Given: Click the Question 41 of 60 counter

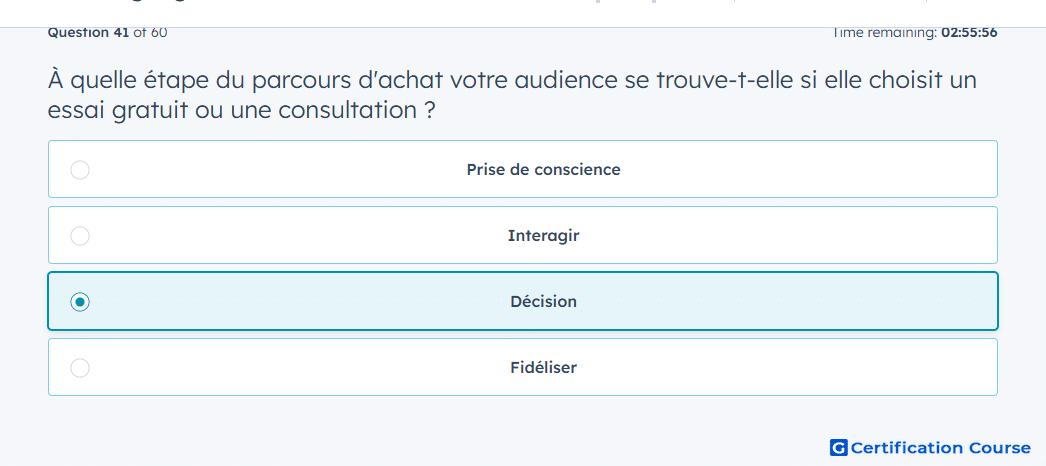Looking at the screenshot, I should point(107,32).
